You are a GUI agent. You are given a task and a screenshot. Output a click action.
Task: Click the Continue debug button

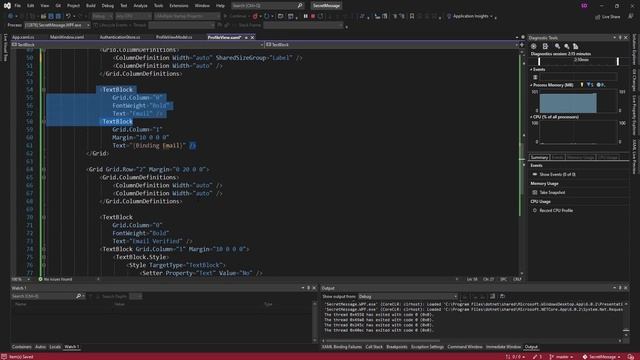236,16
